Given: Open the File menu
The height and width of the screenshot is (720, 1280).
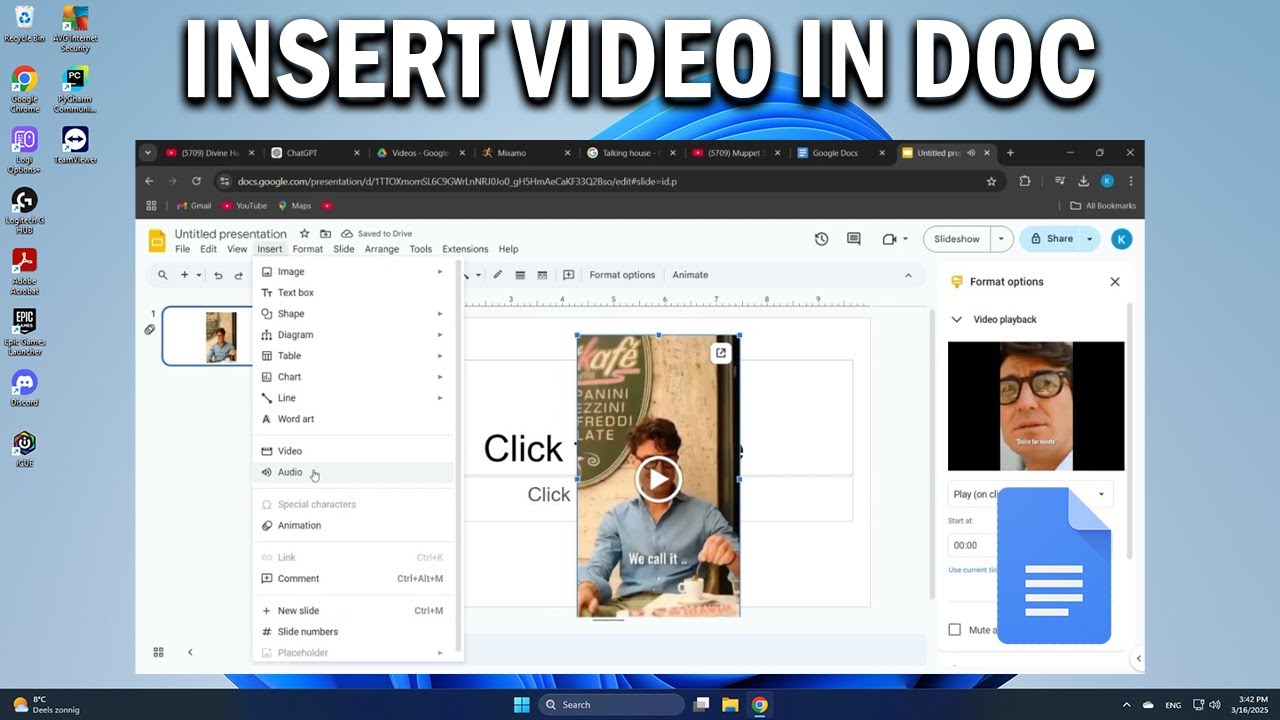Looking at the screenshot, I should (x=182, y=249).
